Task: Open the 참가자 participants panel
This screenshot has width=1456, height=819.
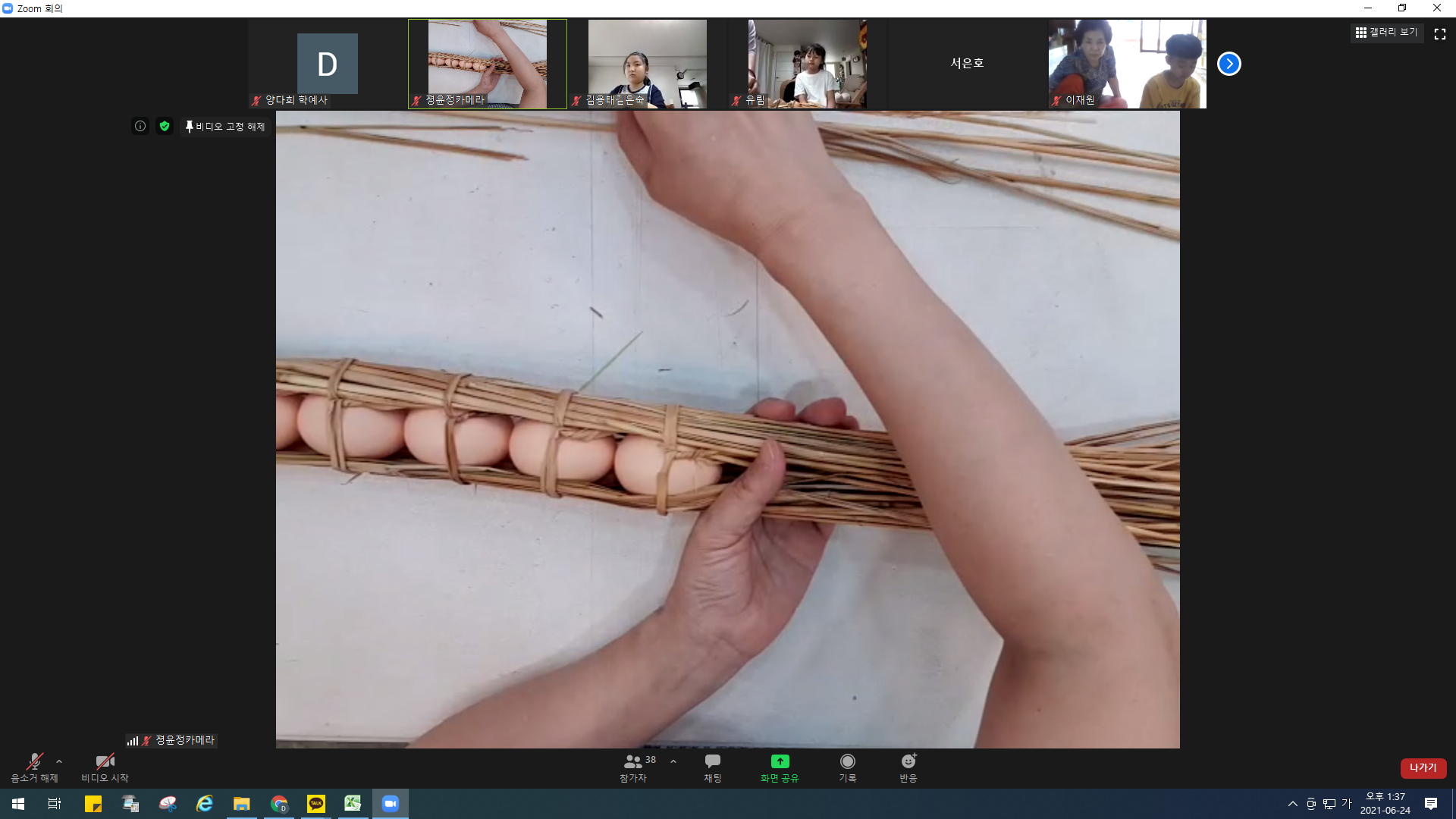Action: coord(633,767)
